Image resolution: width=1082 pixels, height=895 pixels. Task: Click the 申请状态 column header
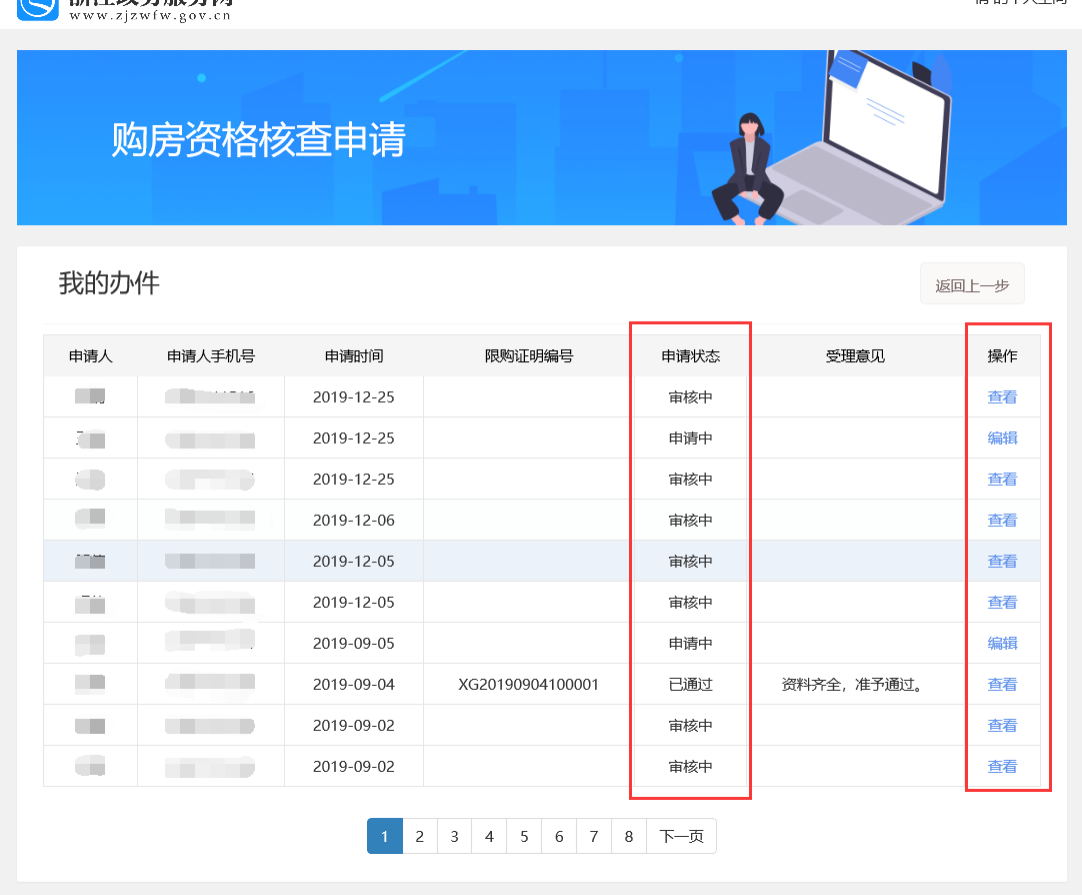tap(690, 356)
